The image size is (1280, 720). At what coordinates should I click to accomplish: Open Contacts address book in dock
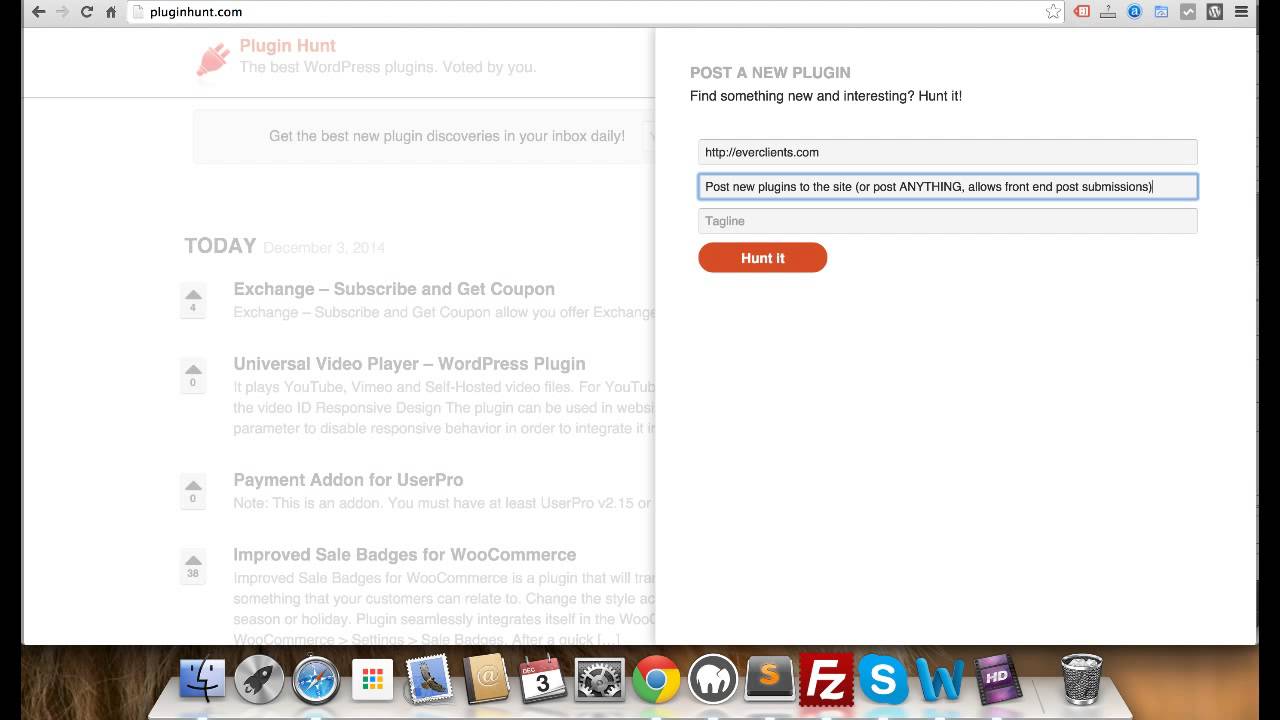[x=486, y=681]
